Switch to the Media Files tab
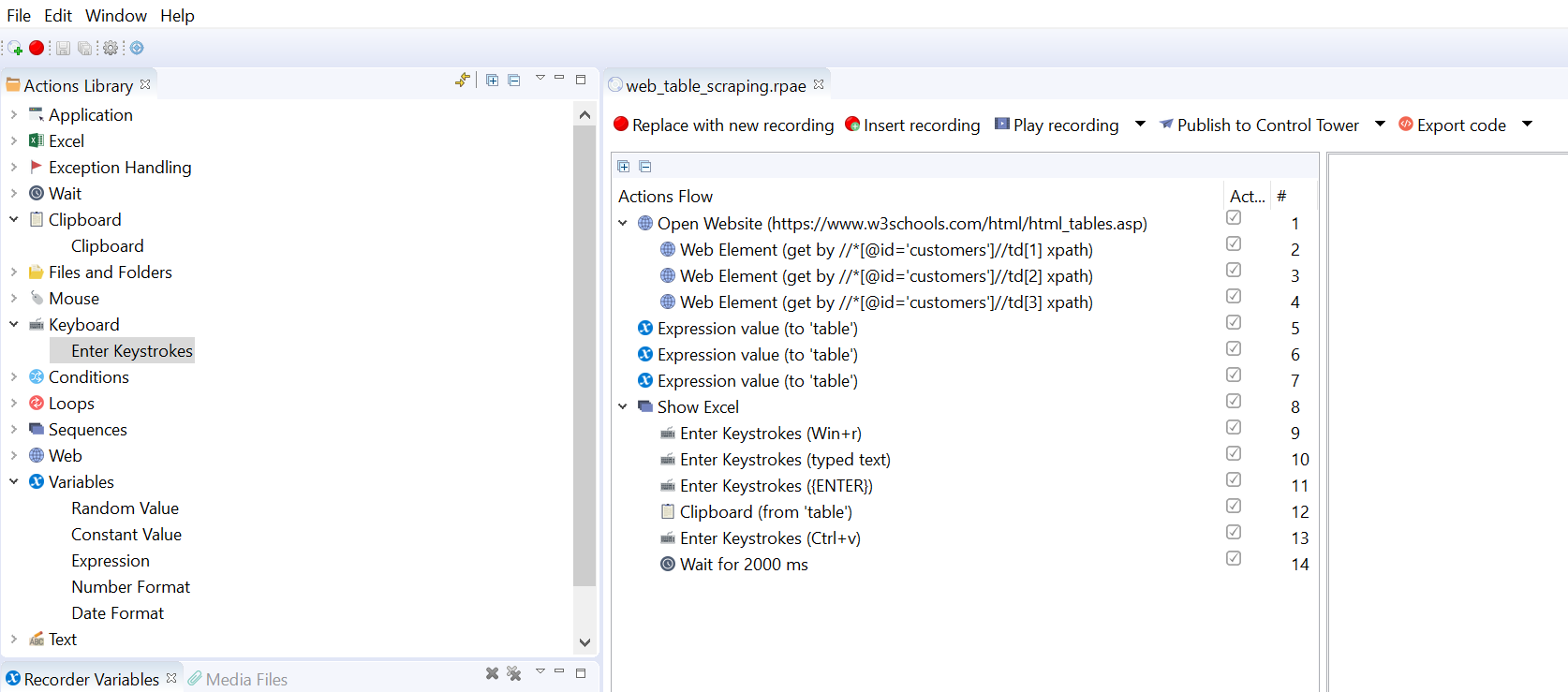 click(238, 679)
